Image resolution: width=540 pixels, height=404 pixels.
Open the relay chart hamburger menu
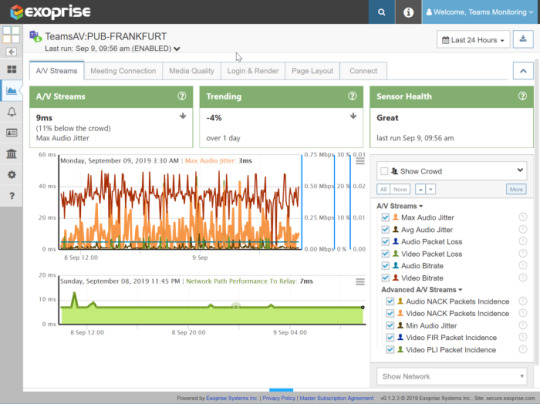pyautogui.click(x=360, y=282)
